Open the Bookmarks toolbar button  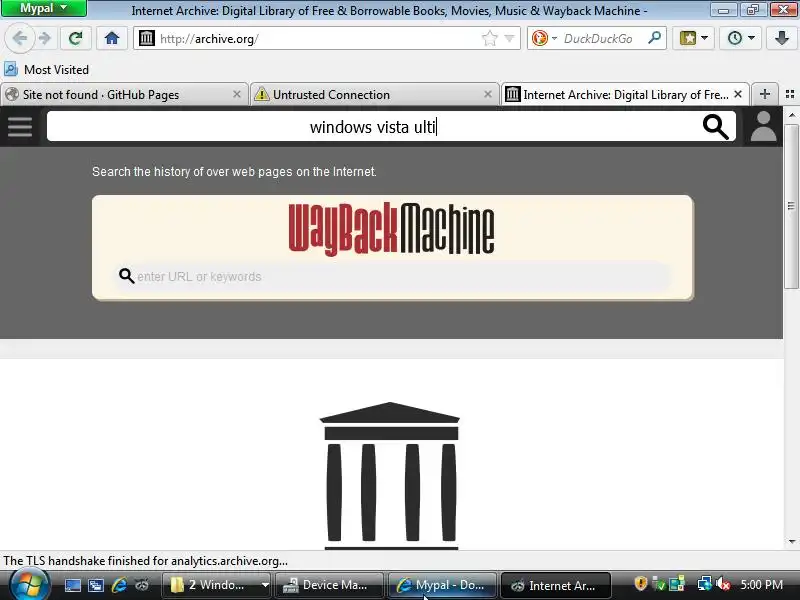[x=687, y=38]
